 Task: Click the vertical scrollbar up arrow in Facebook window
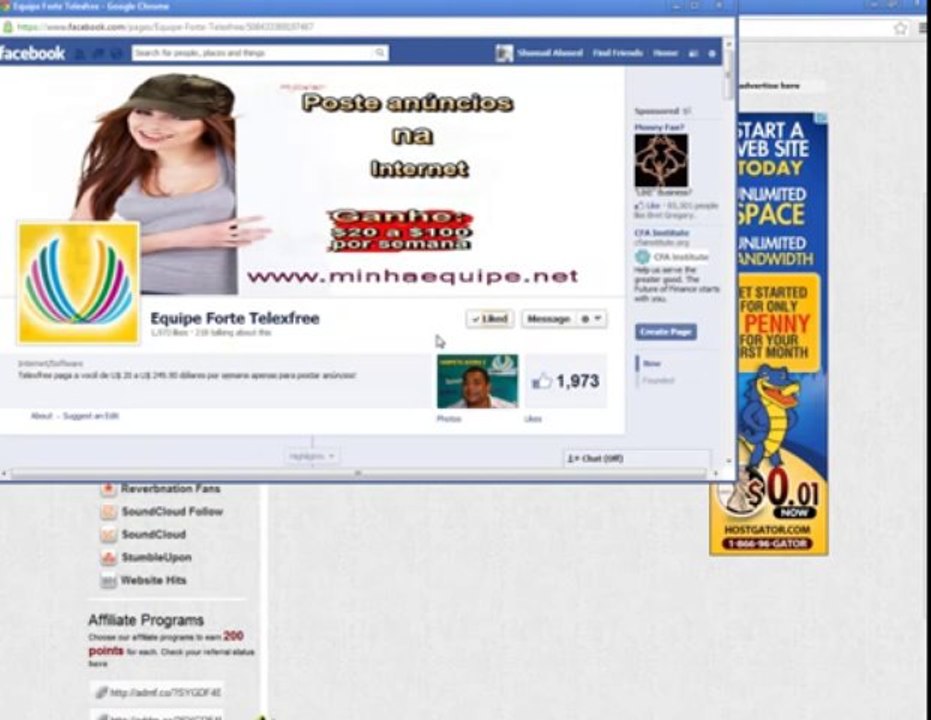point(729,44)
